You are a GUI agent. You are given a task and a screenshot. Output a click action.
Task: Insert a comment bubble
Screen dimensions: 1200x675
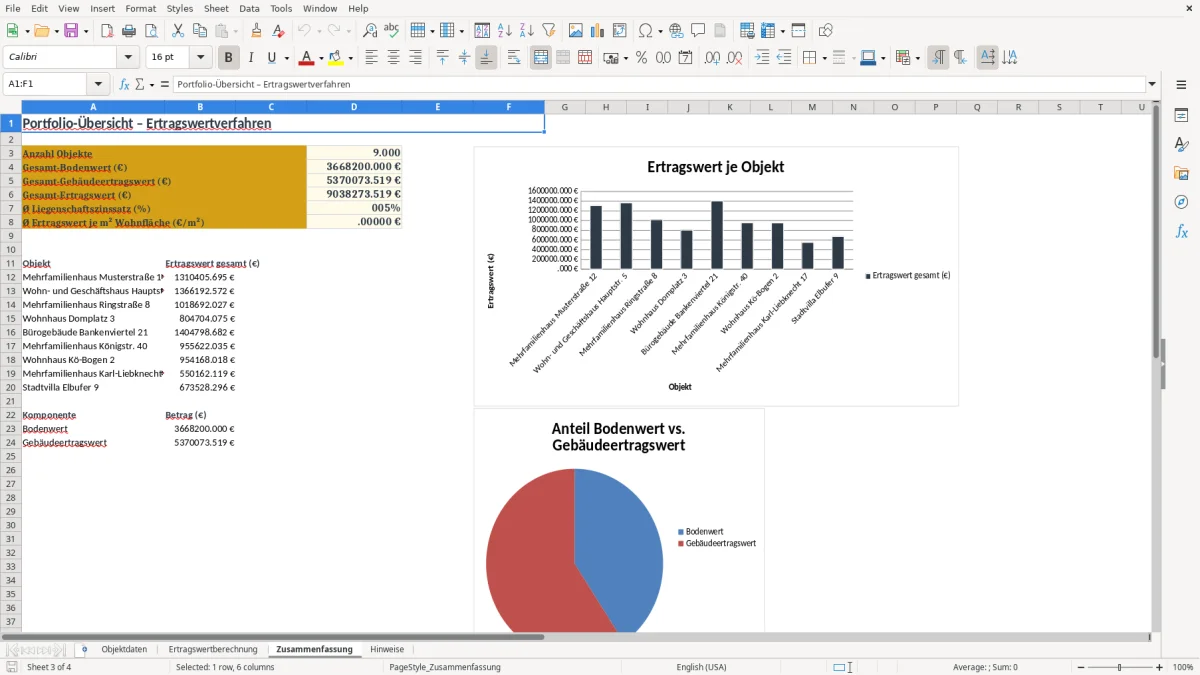(x=698, y=31)
